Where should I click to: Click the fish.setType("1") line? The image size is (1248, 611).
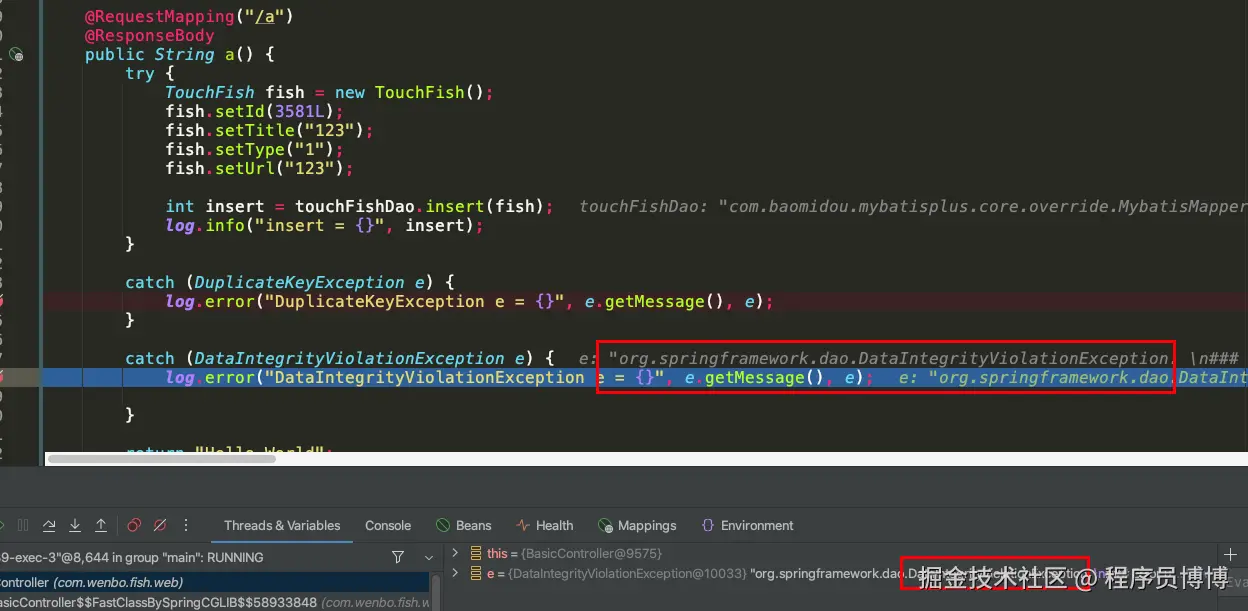pyautogui.click(x=255, y=149)
